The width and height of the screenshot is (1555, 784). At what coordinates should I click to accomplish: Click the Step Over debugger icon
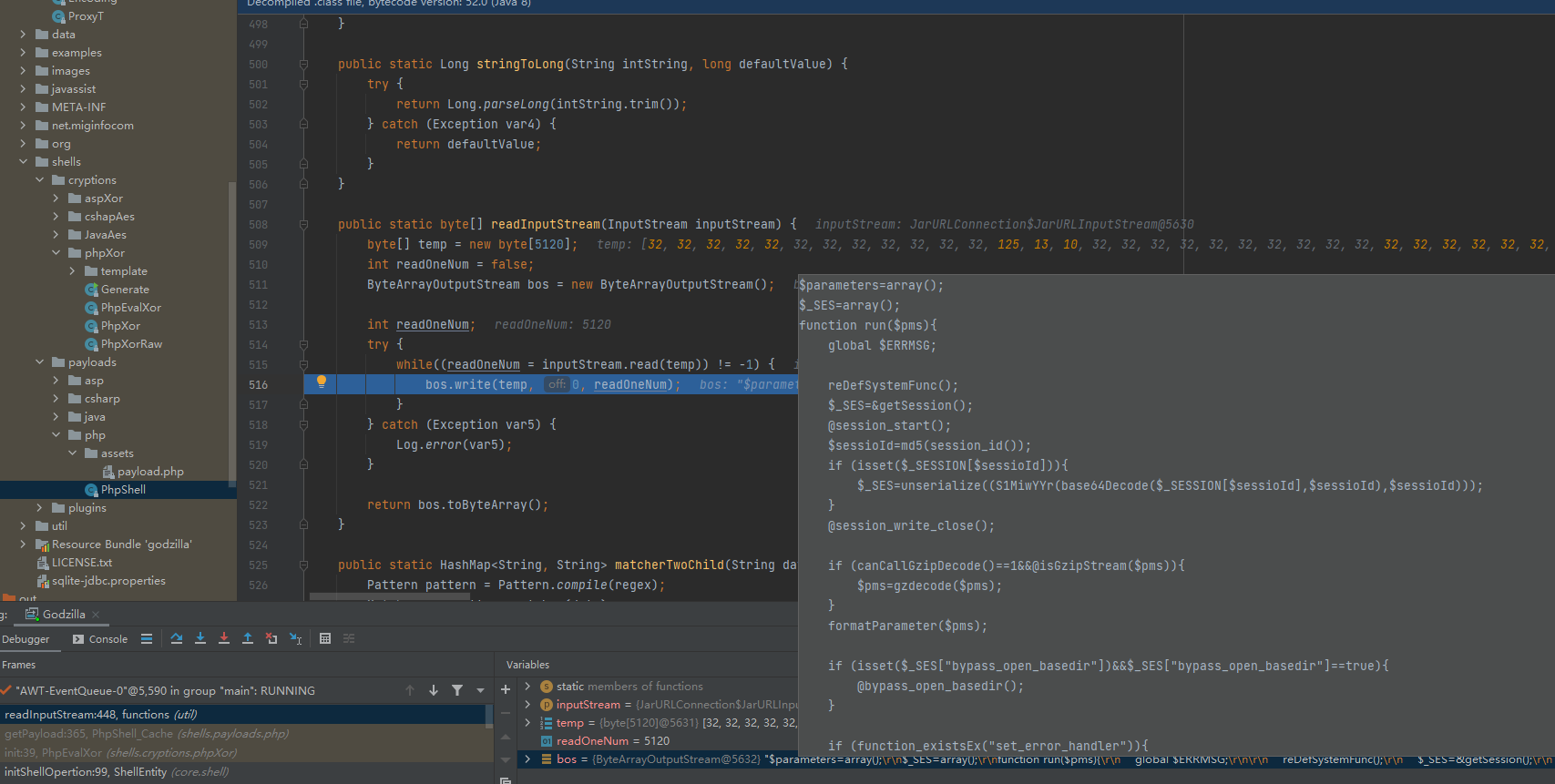coord(177,639)
